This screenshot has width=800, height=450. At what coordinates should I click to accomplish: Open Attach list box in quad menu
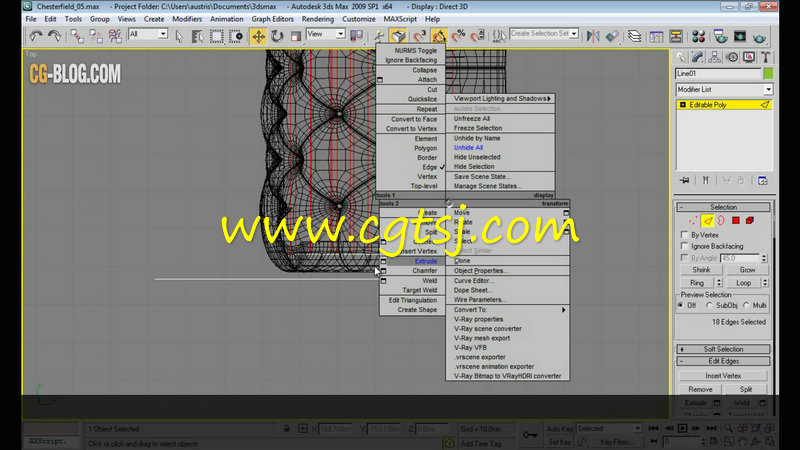click(380, 80)
